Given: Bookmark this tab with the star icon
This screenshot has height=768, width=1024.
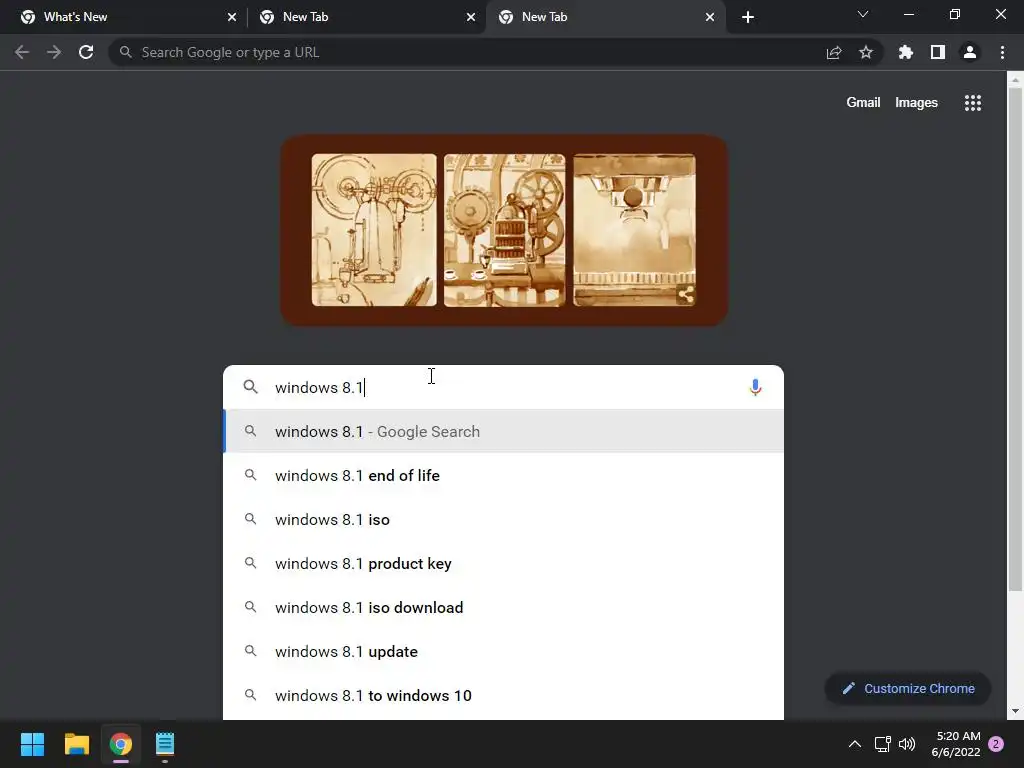Looking at the screenshot, I should 865,52.
